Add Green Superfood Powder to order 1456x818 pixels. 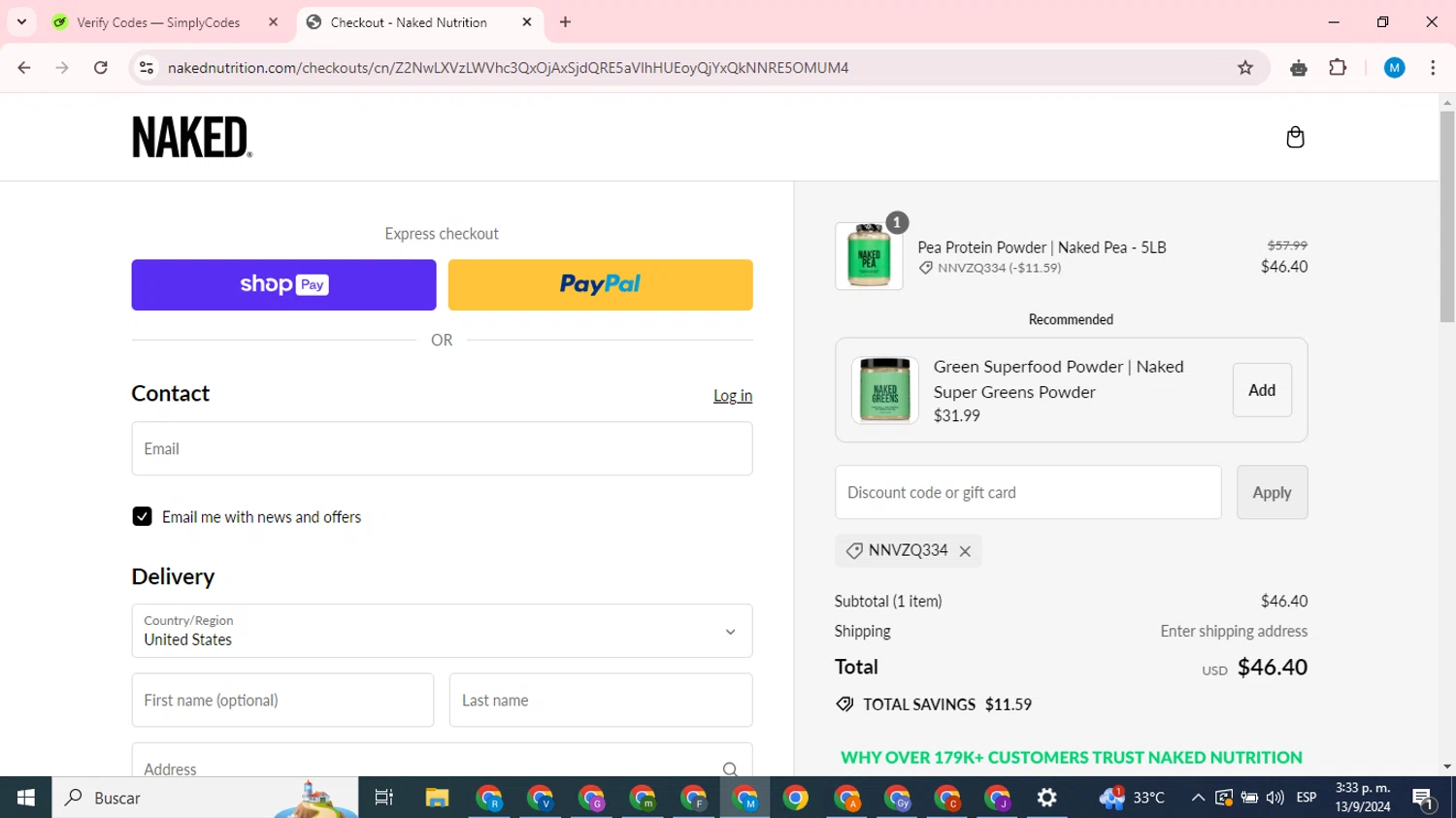1262,390
